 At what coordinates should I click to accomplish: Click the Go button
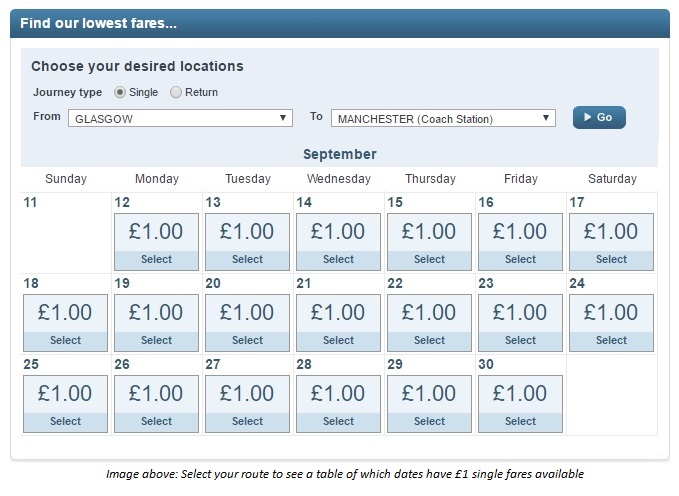(599, 117)
